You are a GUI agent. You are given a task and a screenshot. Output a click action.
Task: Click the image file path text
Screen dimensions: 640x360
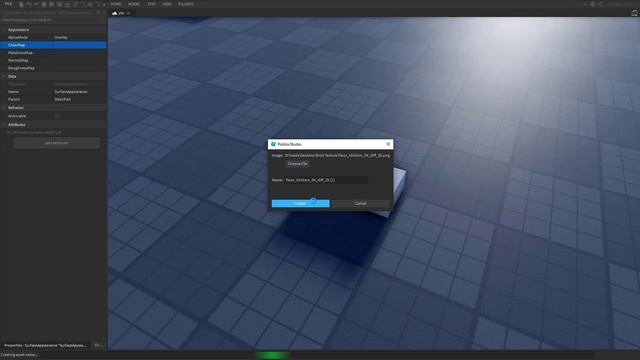point(337,156)
